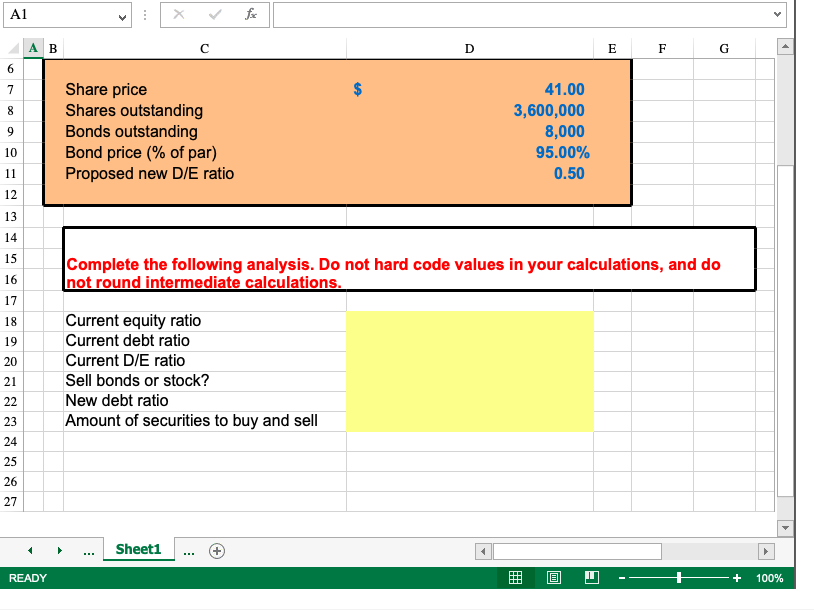Screen dimensions: 814x613
Task: Click the Proposed new D/E ratio label
Action: (x=150, y=173)
